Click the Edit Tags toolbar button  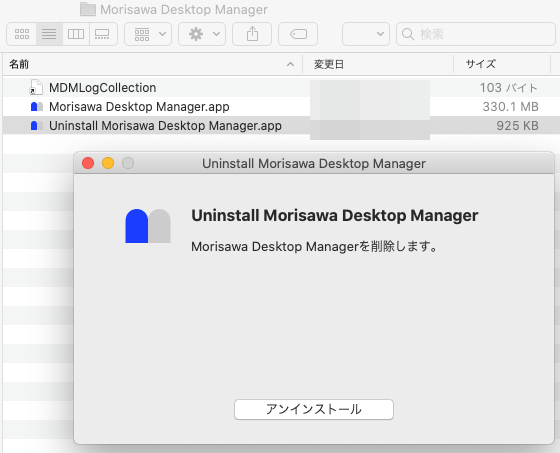coord(298,34)
